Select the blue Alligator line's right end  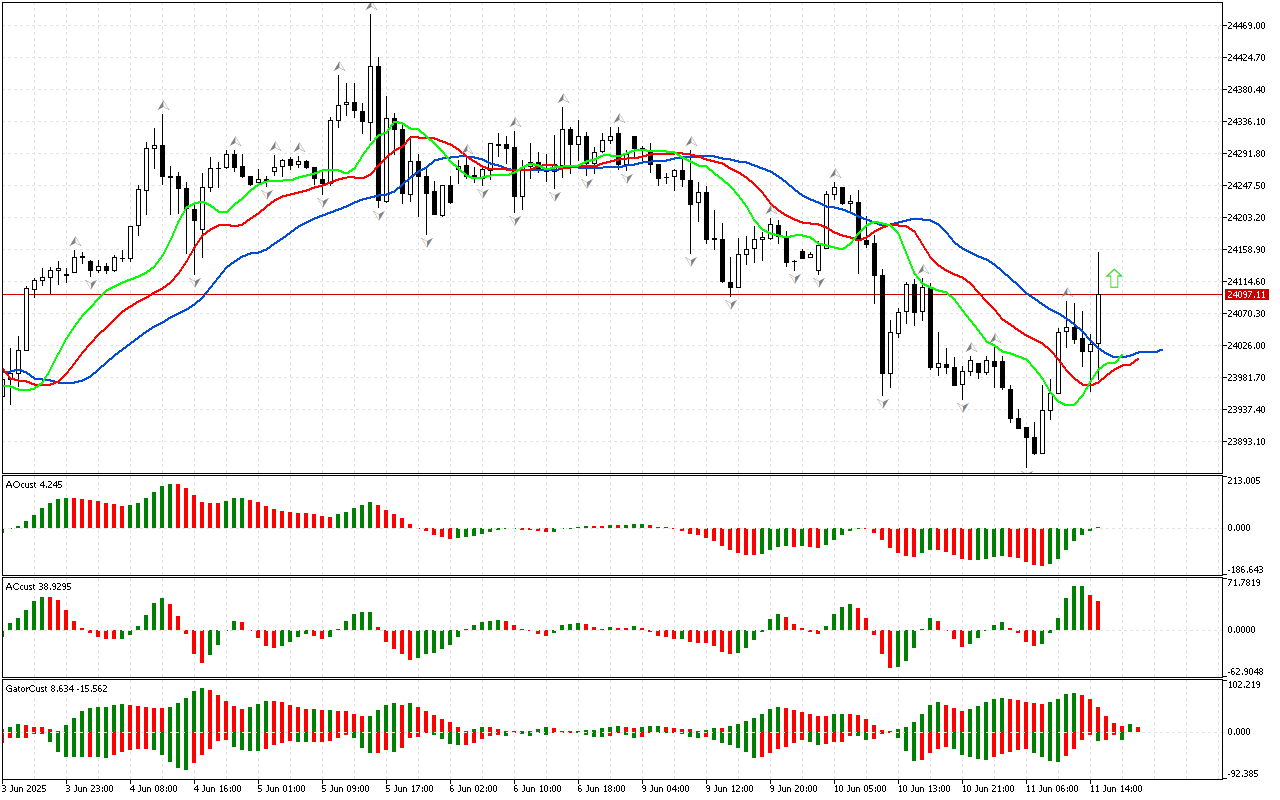click(1160, 350)
